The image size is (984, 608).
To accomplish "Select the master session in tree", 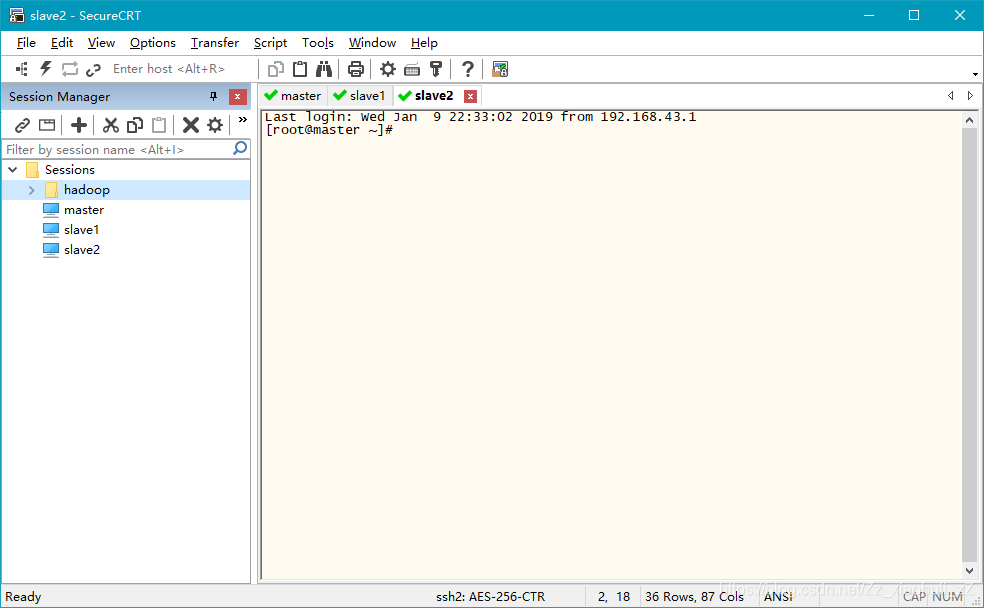I will pos(83,210).
